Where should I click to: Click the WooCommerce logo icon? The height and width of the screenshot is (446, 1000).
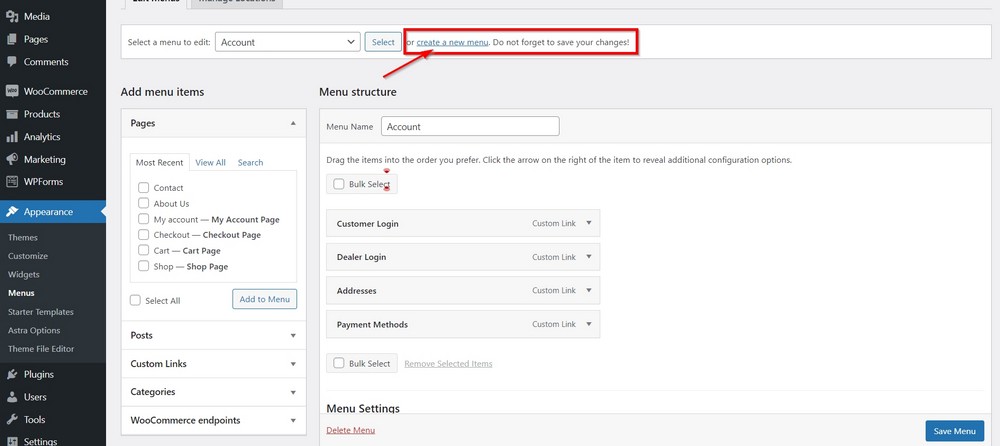pos(12,91)
